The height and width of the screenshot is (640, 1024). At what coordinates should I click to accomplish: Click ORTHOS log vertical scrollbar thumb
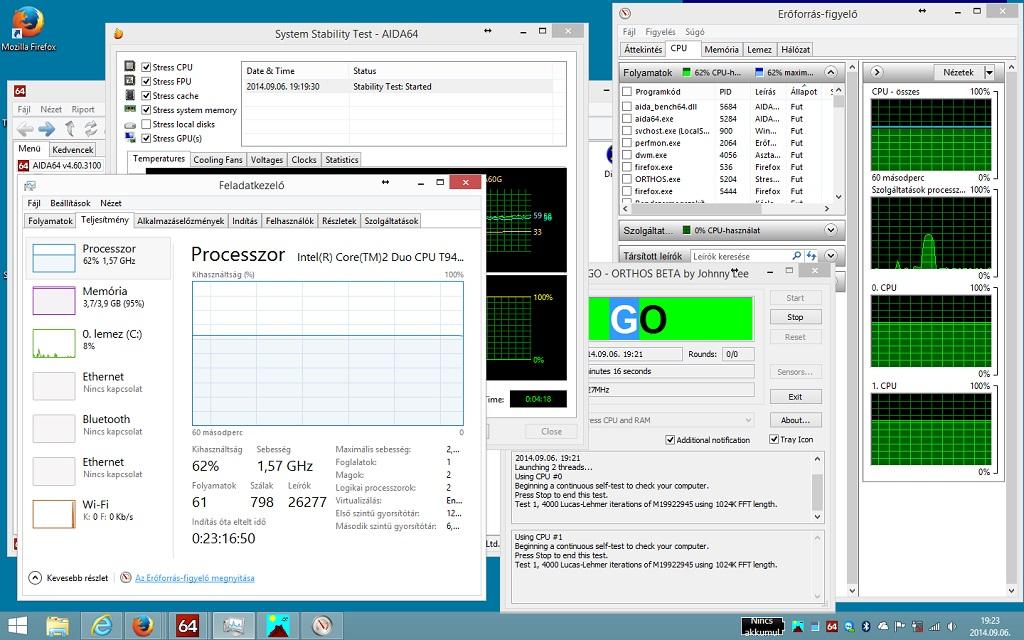pyautogui.click(x=817, y=492)
